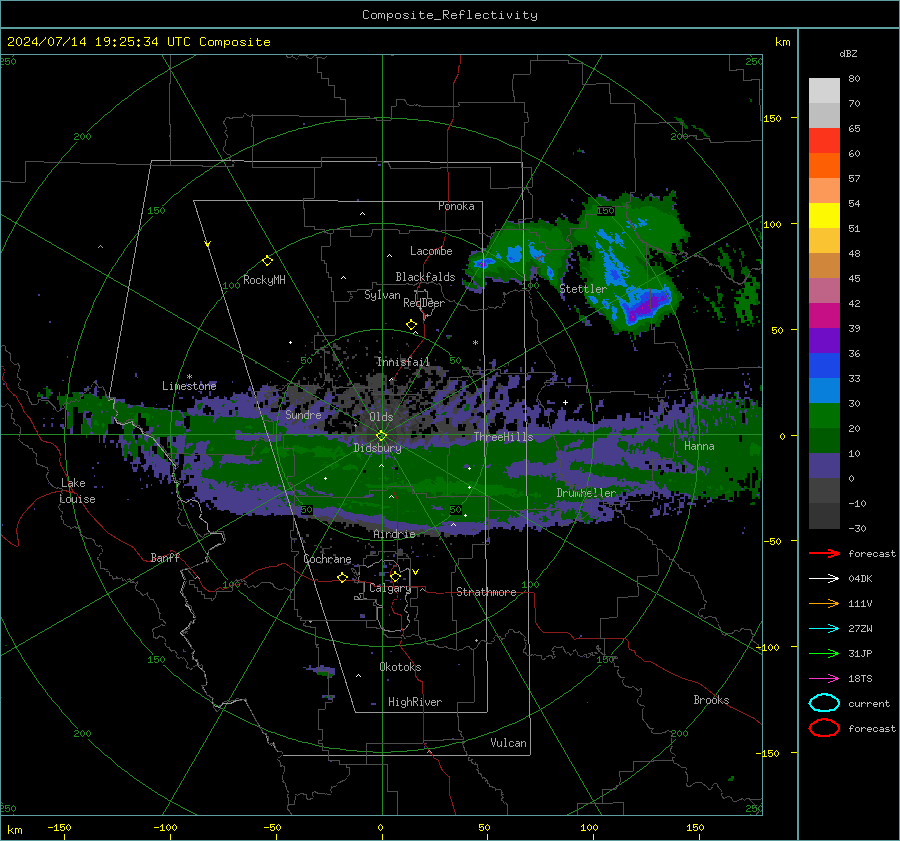The height and width of the screenshot is (841, 900).
Task: Click the red swatch under 65 dBZ
Action: (824, 141)
